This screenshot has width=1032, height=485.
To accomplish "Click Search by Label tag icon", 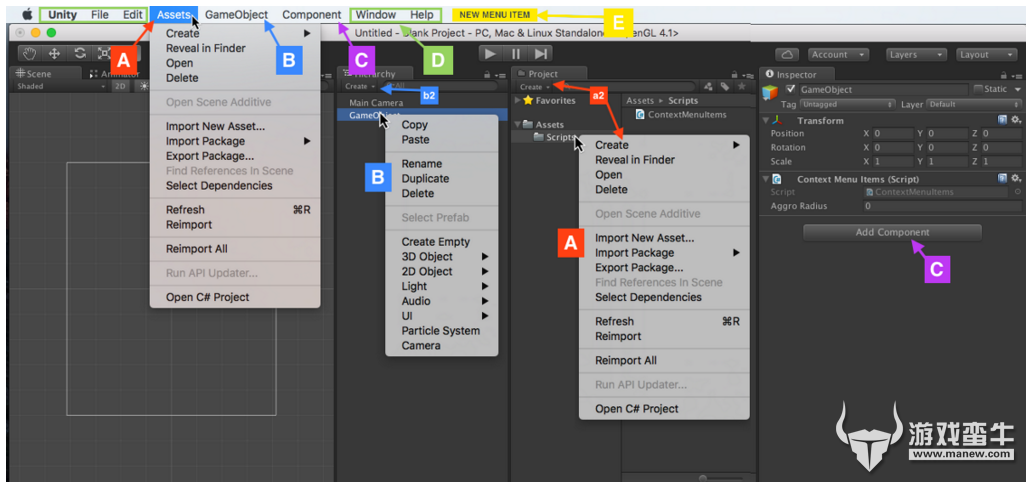I will coord(725,86).
